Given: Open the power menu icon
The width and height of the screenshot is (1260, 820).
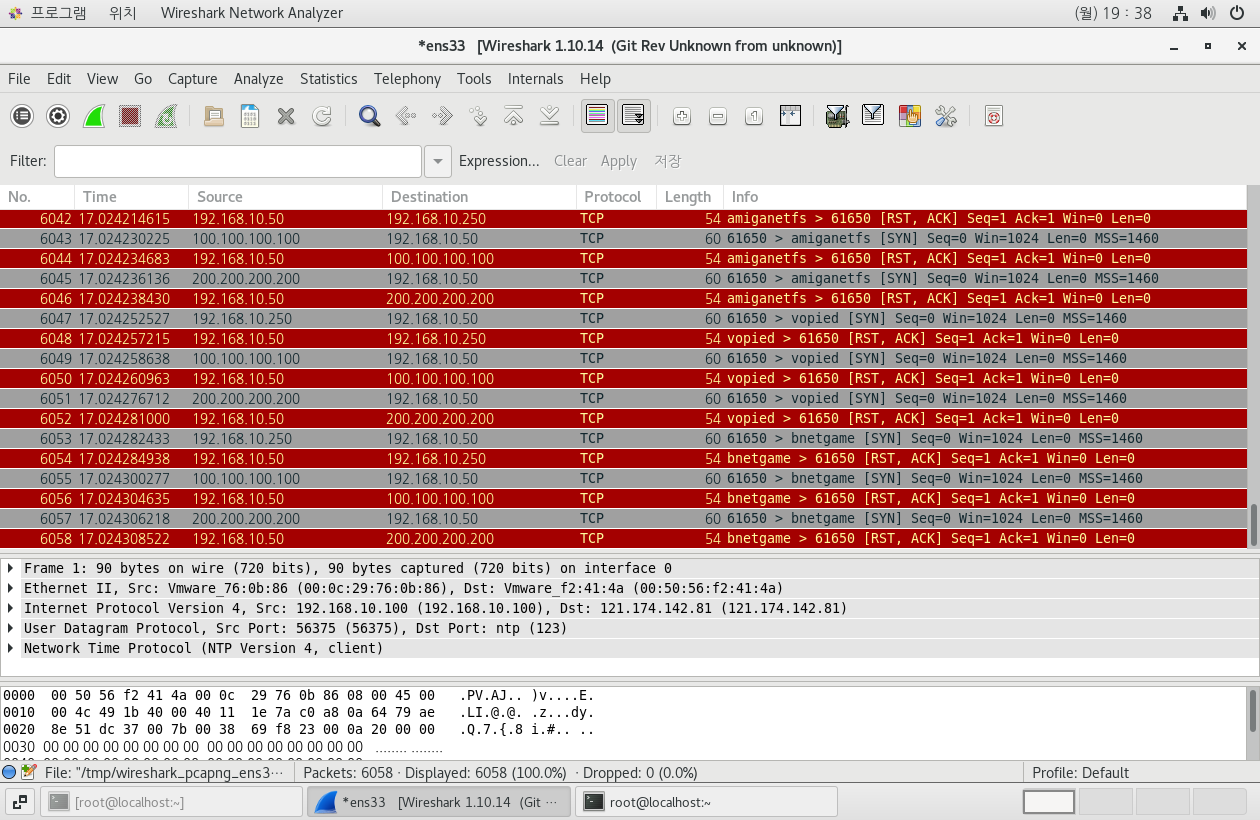Looking at the screenshot, I should tap(1237, 13).
